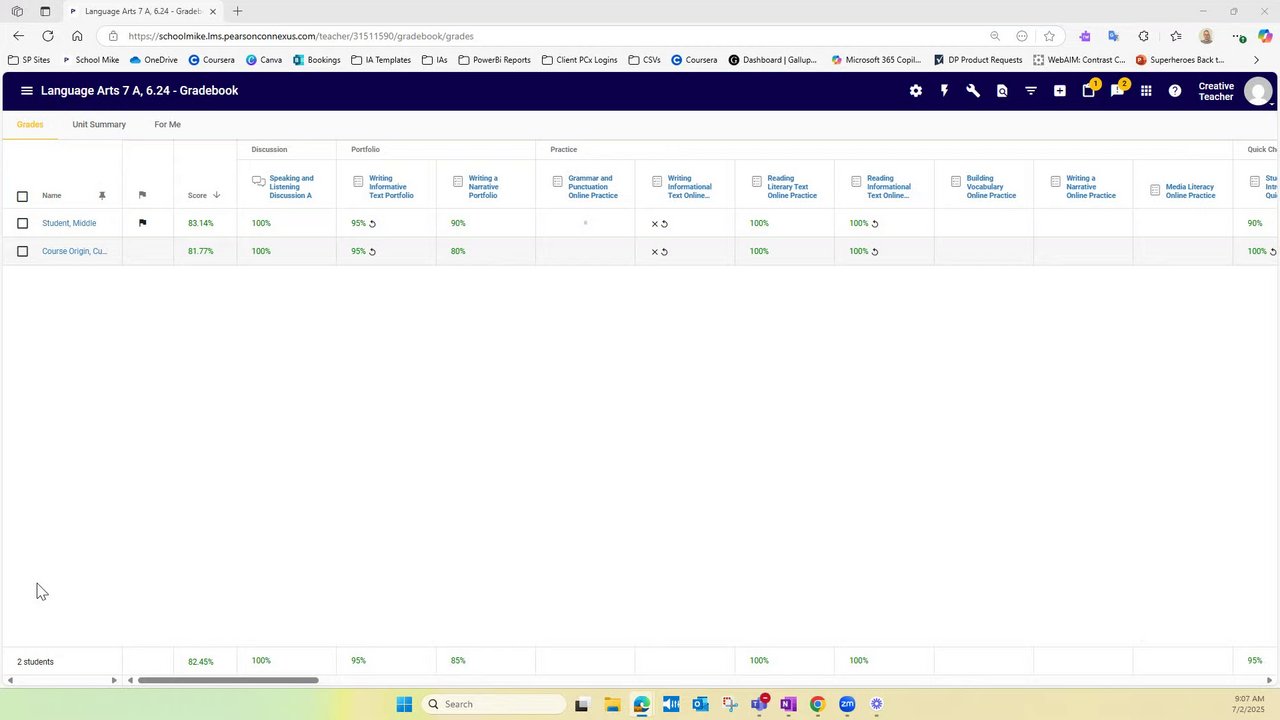This screenshot has height=720, width=1280.
Task: Open Reading Literary Text Online Practice link
Action: point(792,187)
